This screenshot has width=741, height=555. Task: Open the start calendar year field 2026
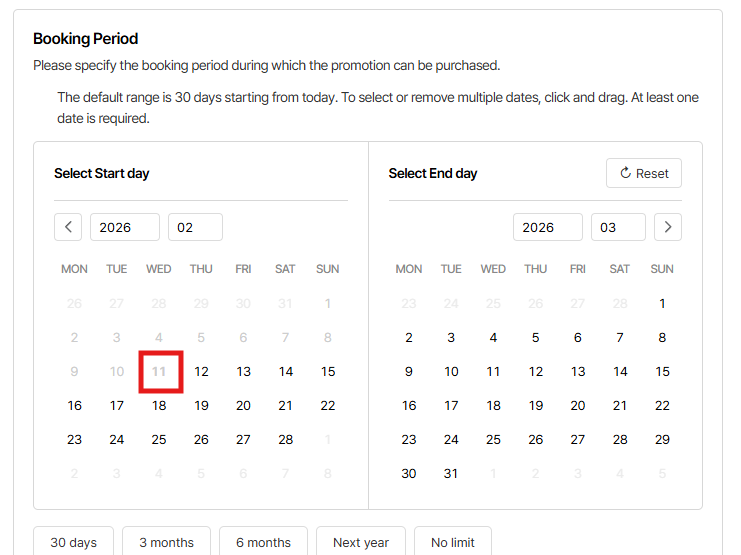125,227
